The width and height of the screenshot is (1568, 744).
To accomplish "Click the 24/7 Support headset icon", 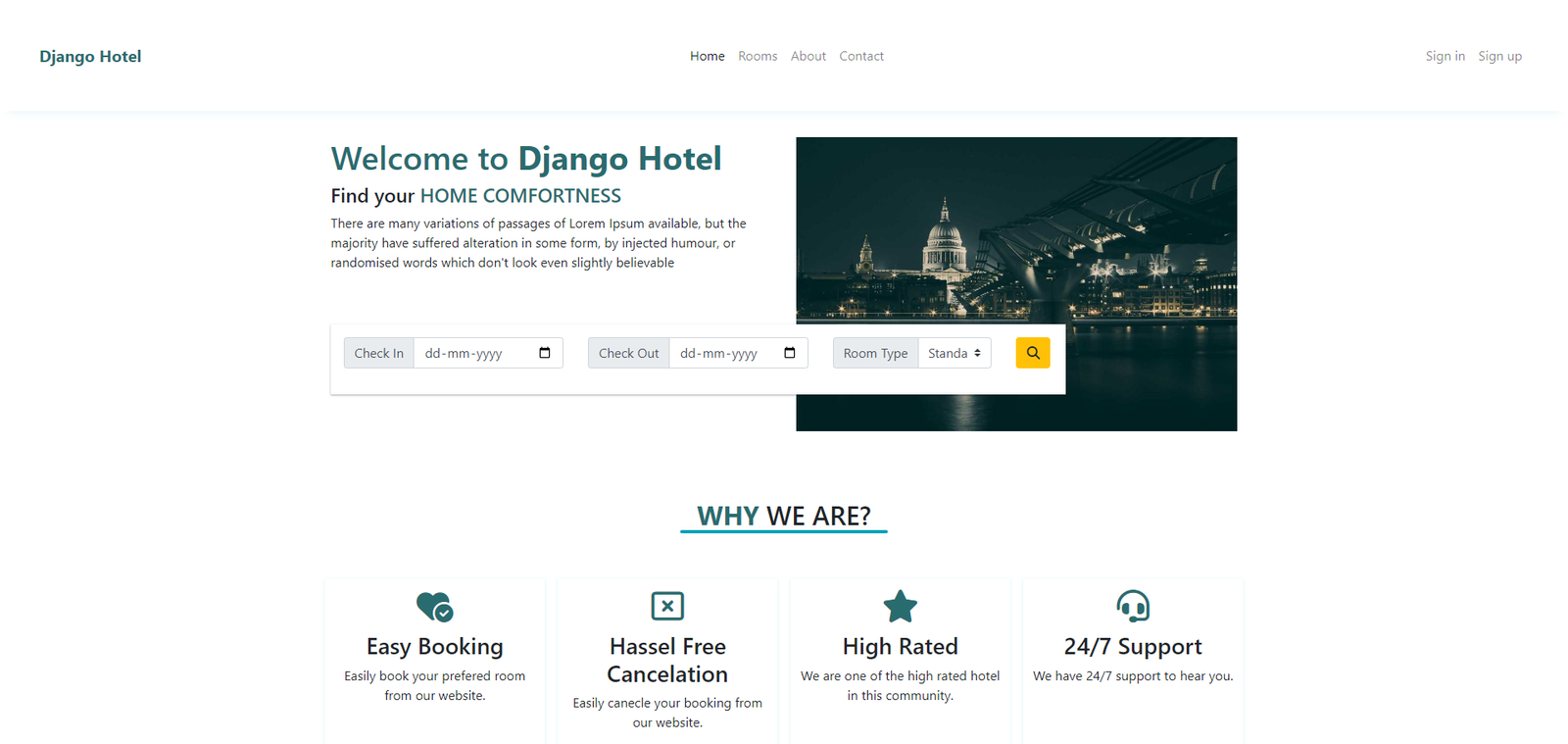I will [1133, 607].
